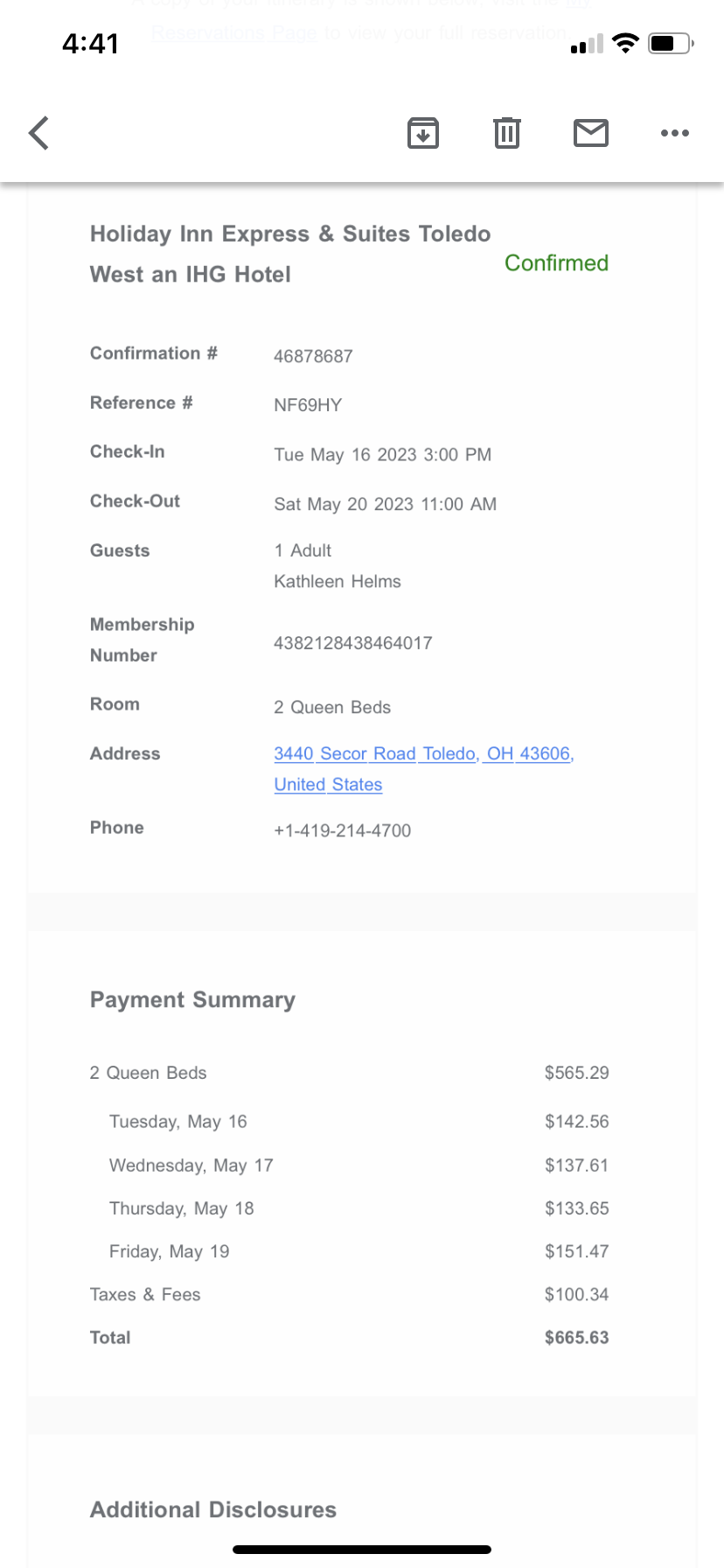Tap the hotel phone number +1-419-214-4700

point(342,830)
